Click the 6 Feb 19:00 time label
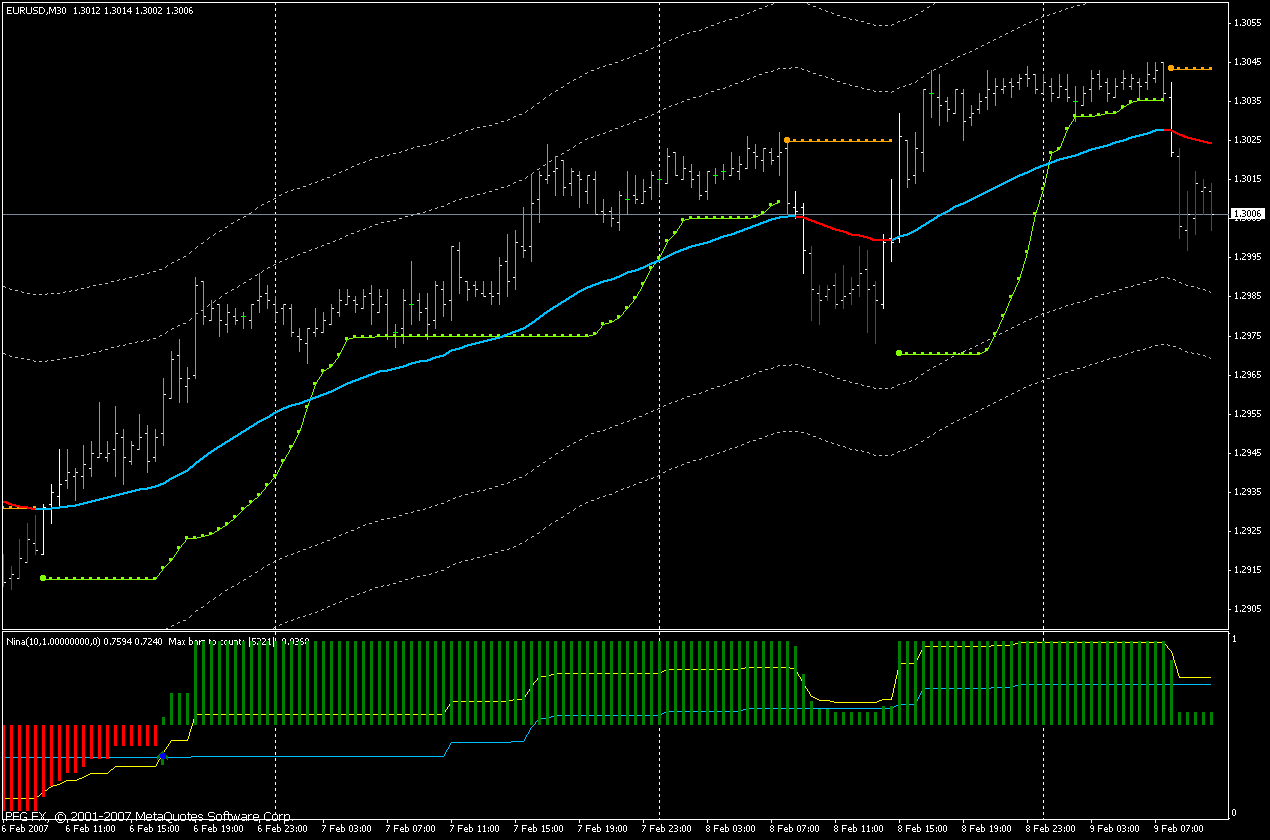This screenshot has width=1270, height=840. coord(218,829)
